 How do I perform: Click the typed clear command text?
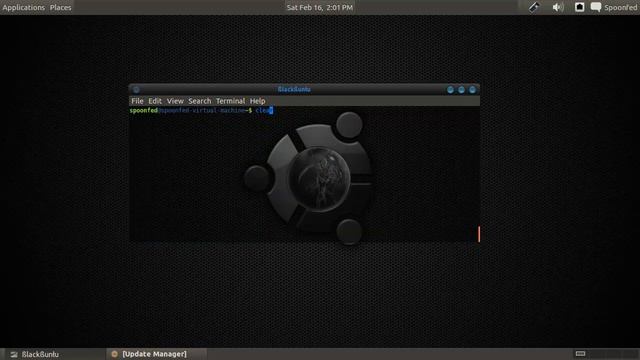[263, 110]
